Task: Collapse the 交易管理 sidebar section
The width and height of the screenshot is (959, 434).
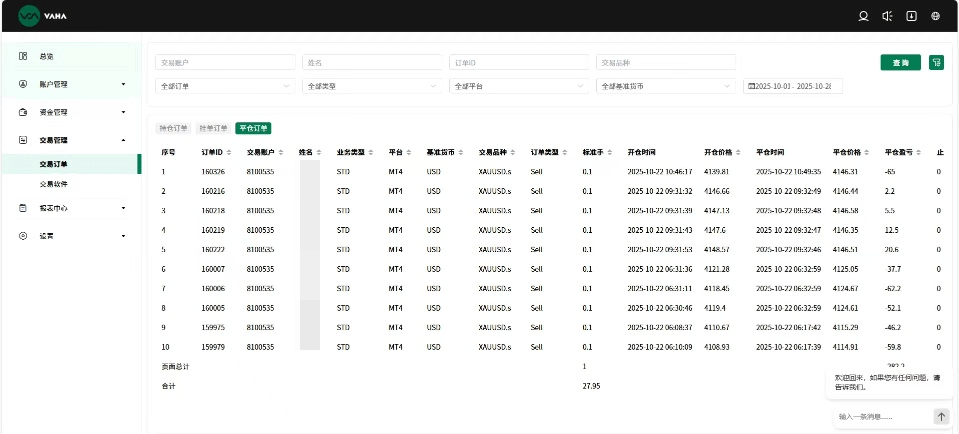Action: click(70, 141)
